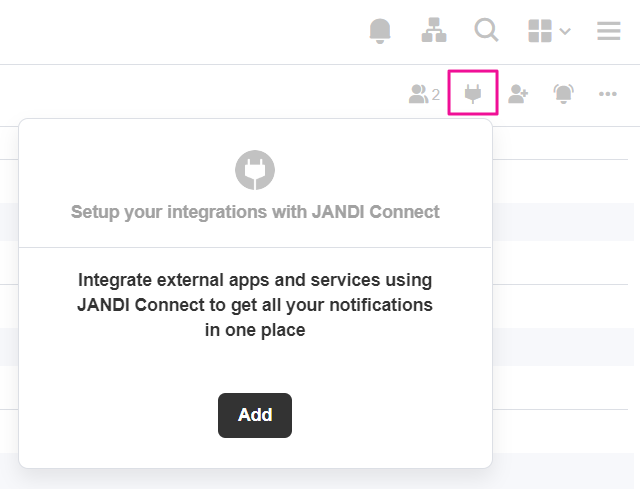
Task: Expand the chevron beside the apps grid
Action: click(x=565, y=31)
